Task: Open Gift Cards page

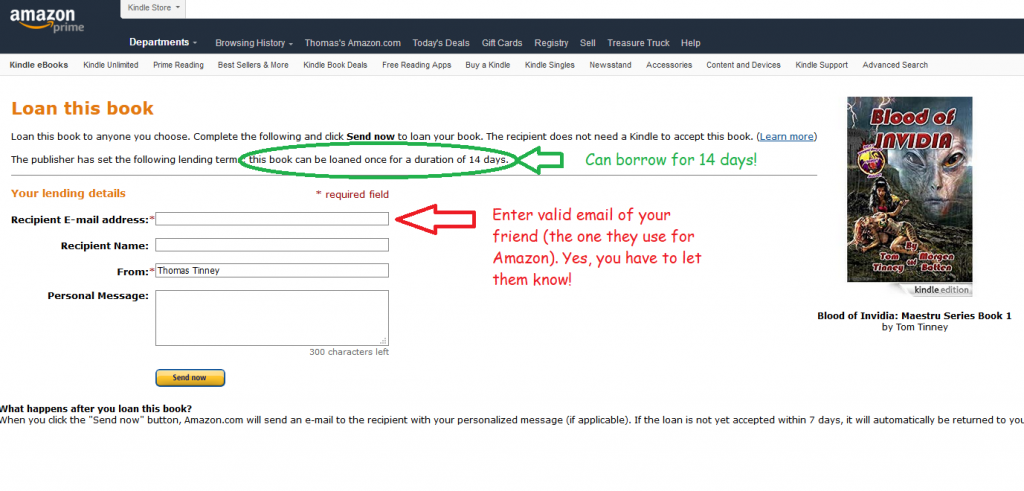Action: (502, 43)
